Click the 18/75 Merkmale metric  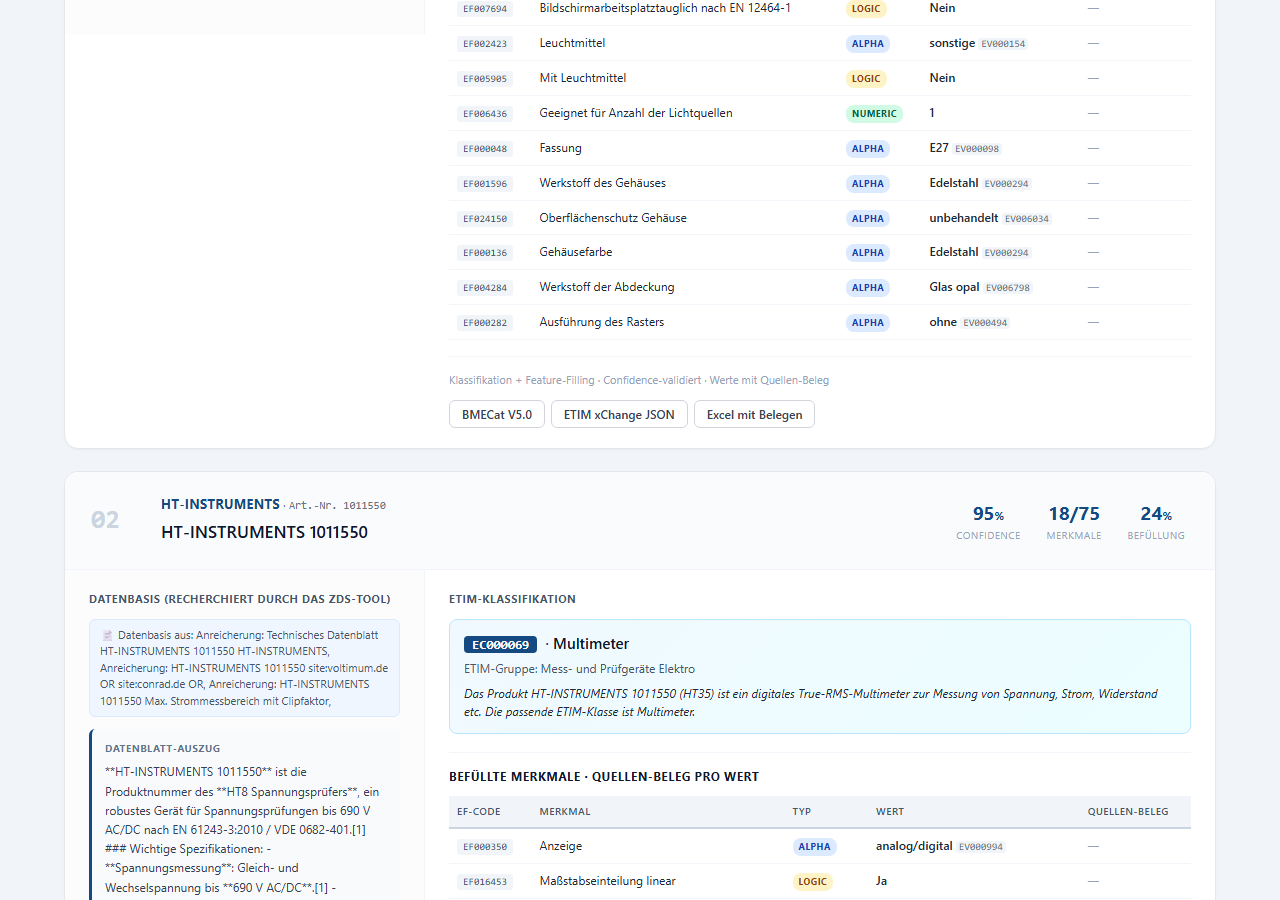point(1074,522)
